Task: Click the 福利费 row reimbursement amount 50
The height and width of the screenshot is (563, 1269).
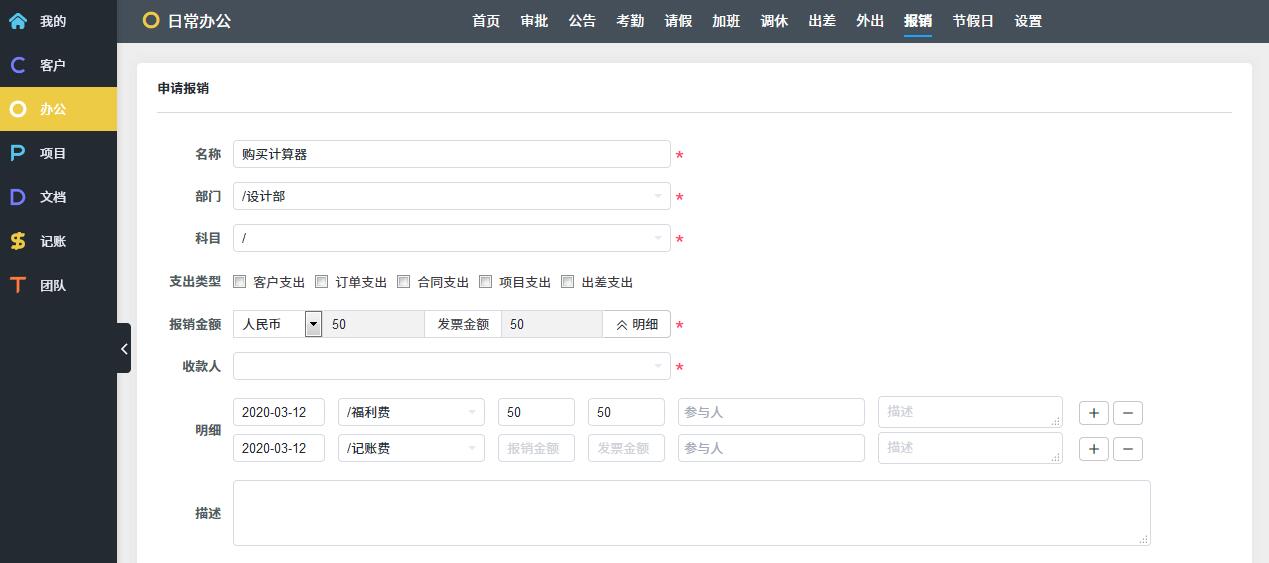Action: [536, 412]
